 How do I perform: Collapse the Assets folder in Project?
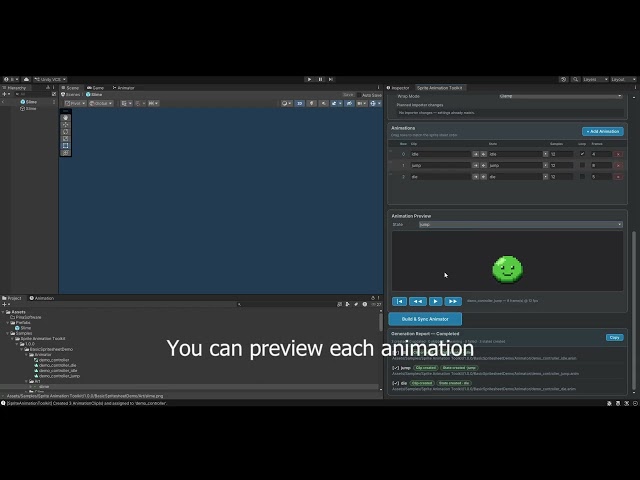click(x=3, y=312)
